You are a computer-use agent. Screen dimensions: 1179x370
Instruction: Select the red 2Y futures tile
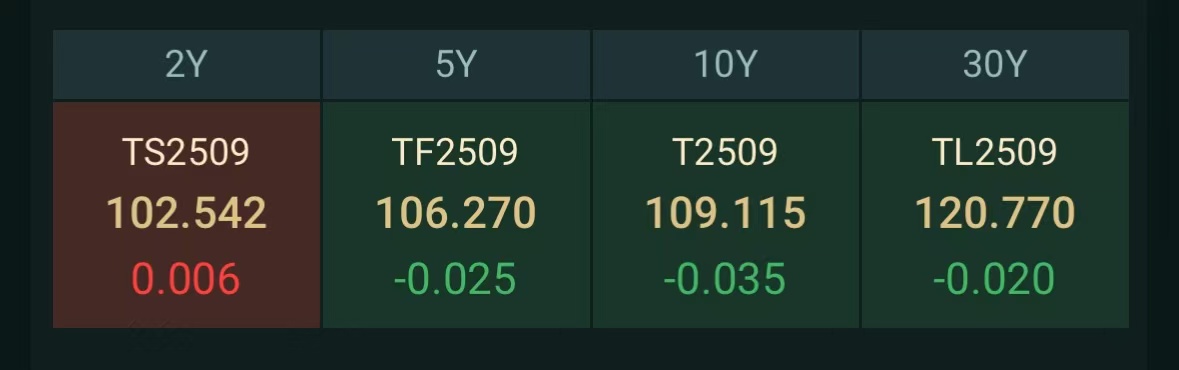[x=186, y=215]
